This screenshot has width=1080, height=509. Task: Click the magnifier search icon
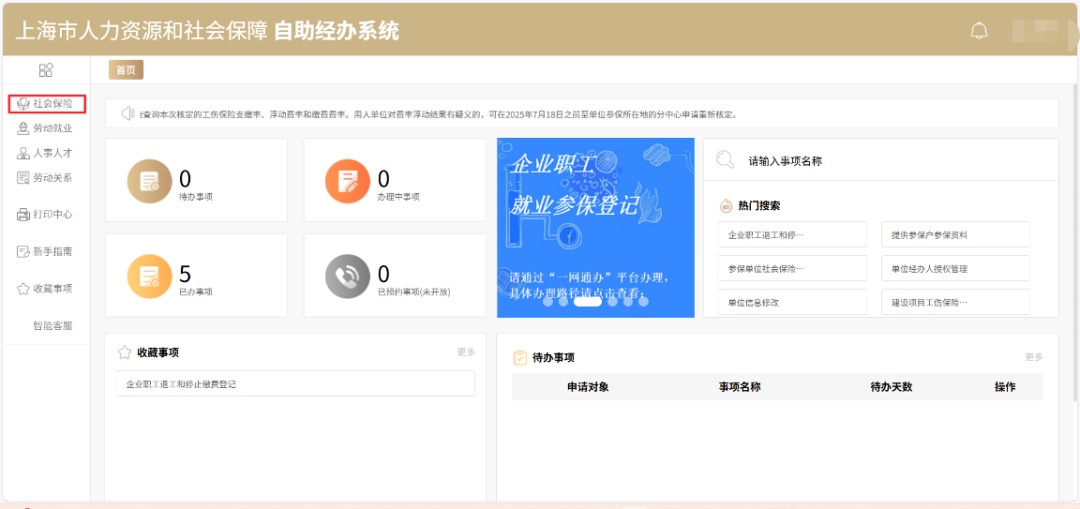tap(725, 160)
